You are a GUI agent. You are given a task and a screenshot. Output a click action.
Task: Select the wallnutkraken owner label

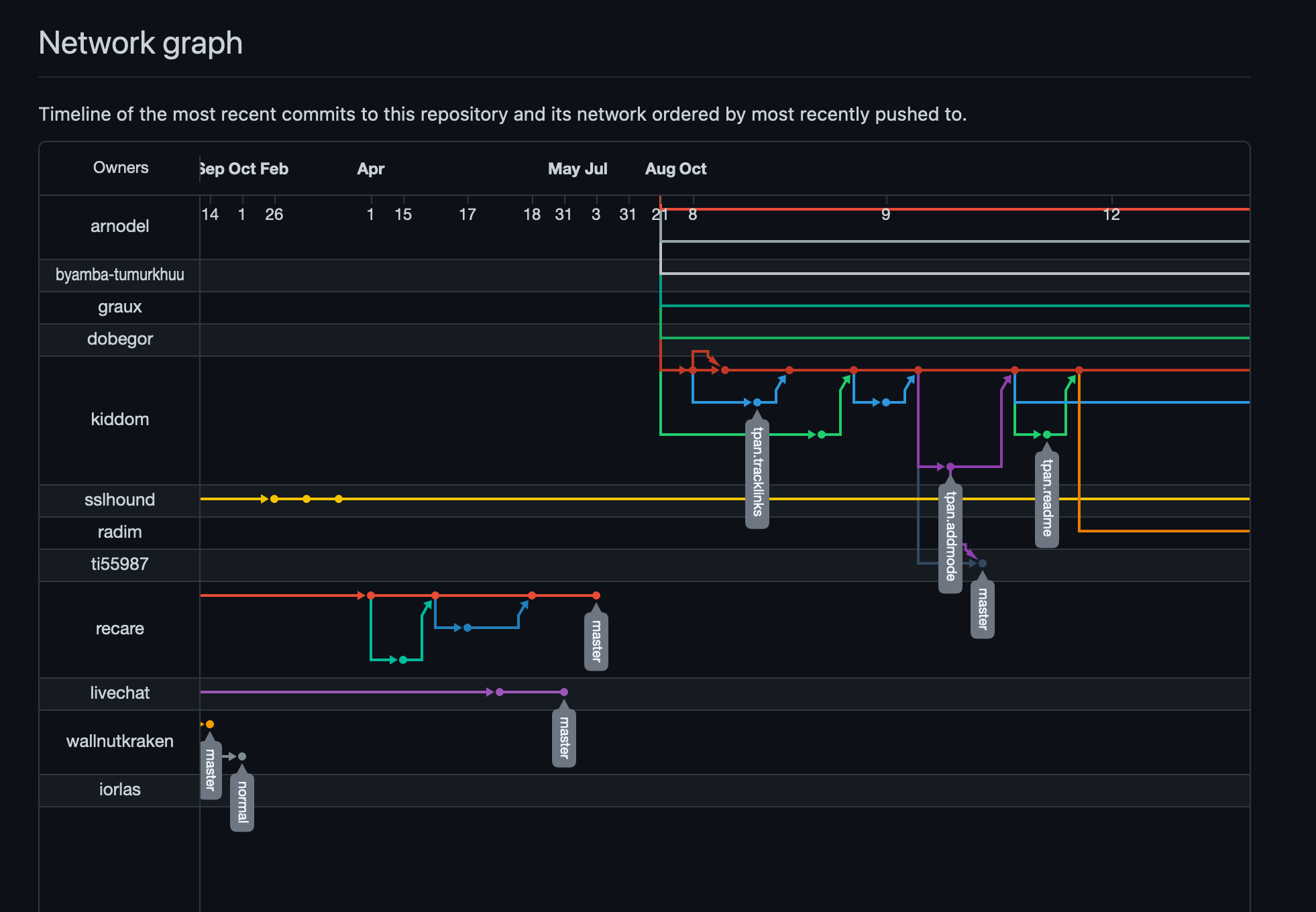(x=119, y=742)
